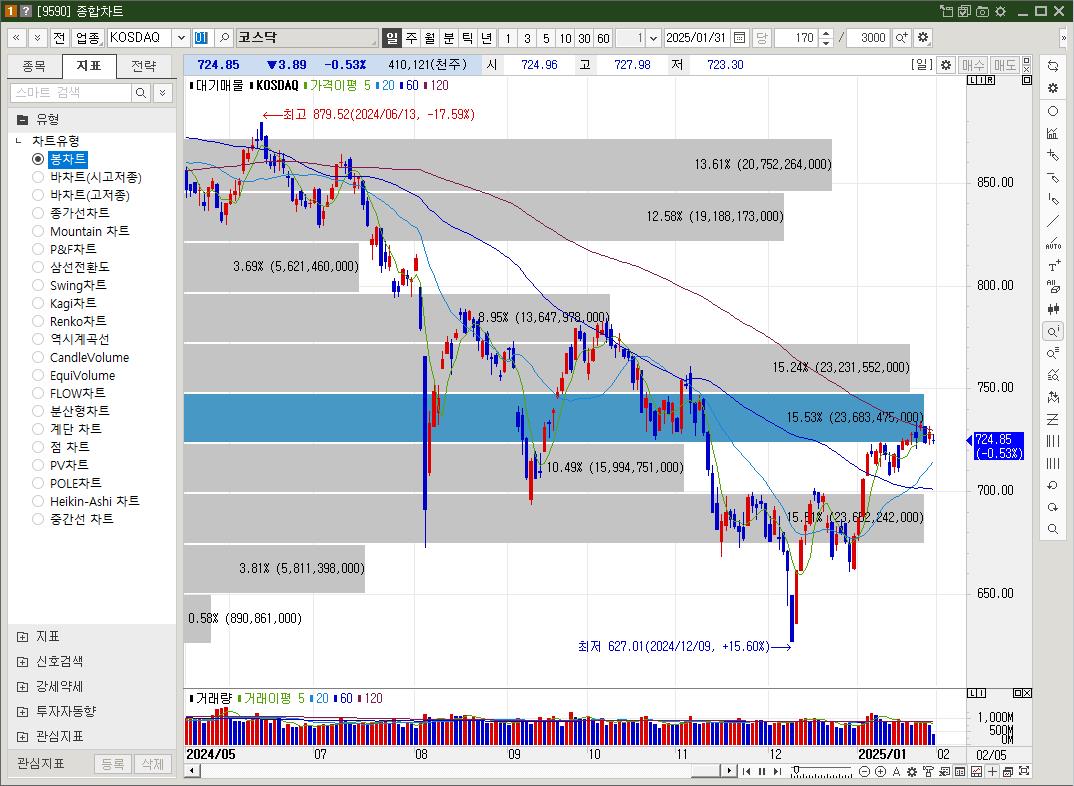Click the chart analysis icon below circle tool
Screen dimensions: 1074x786
[1053, 133]
